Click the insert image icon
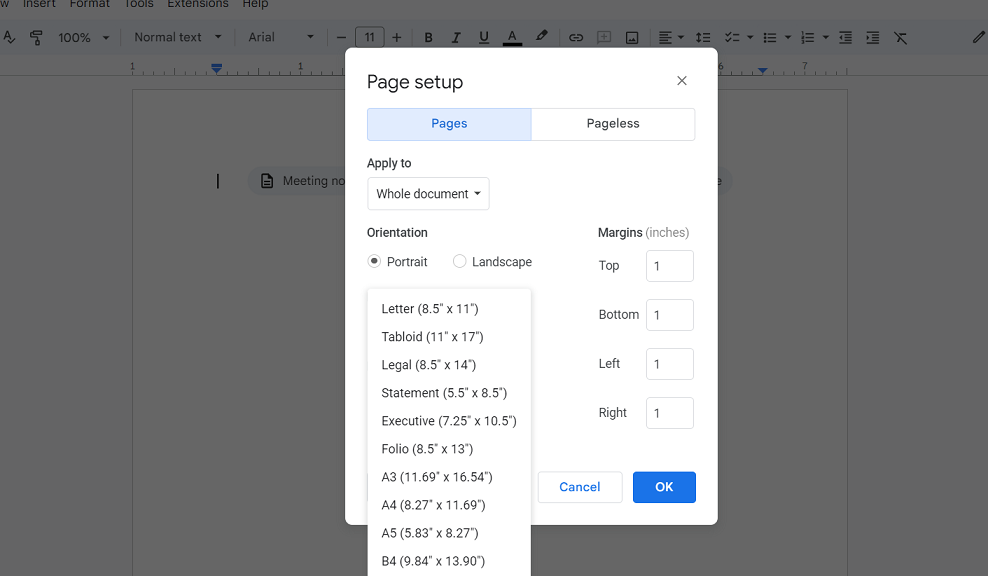Viewport: 988px width, 576px height. tap(632, 38)
